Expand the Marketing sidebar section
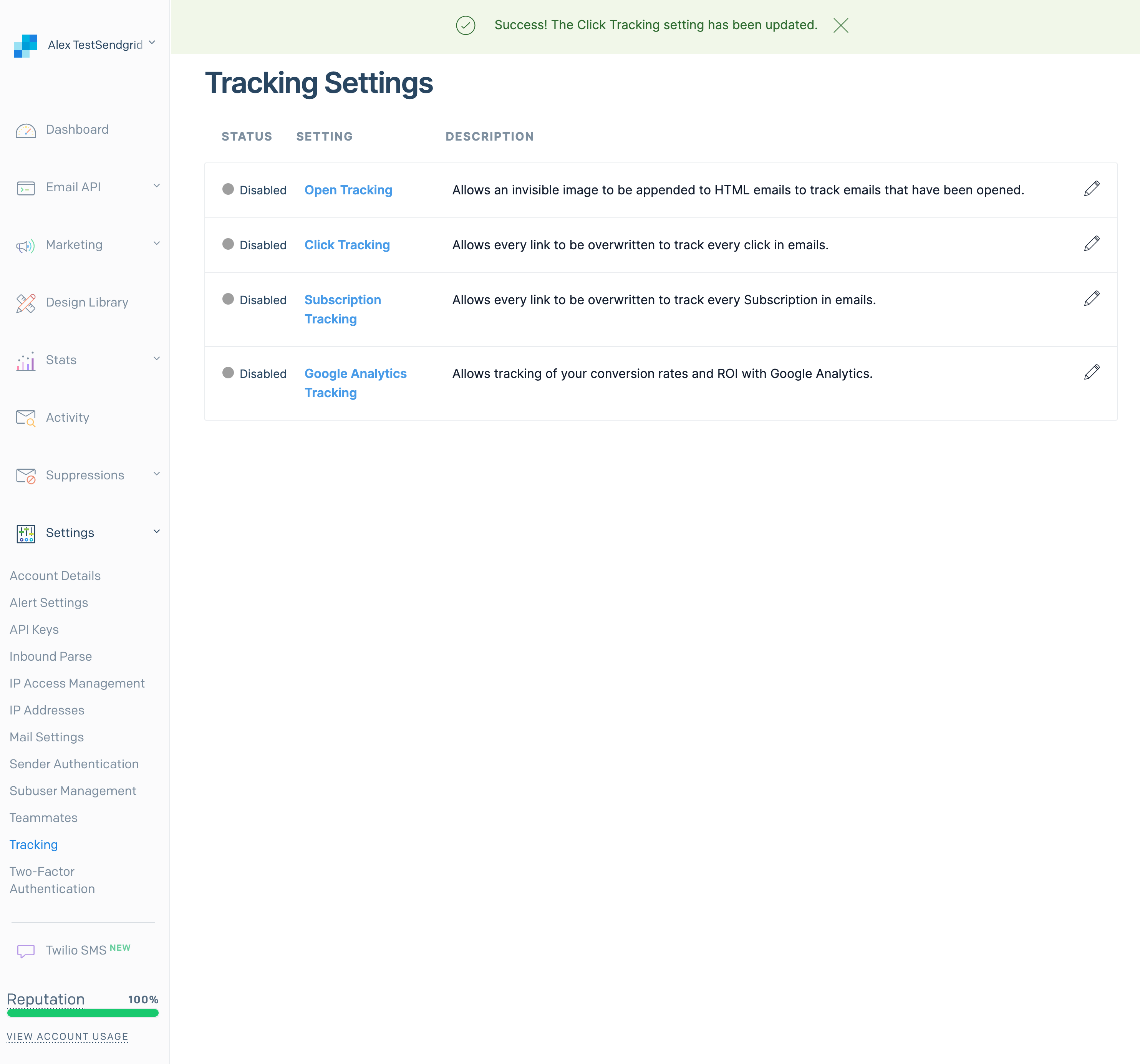Viewport: 1140px width, 1064px height. (x=157, y=244)
